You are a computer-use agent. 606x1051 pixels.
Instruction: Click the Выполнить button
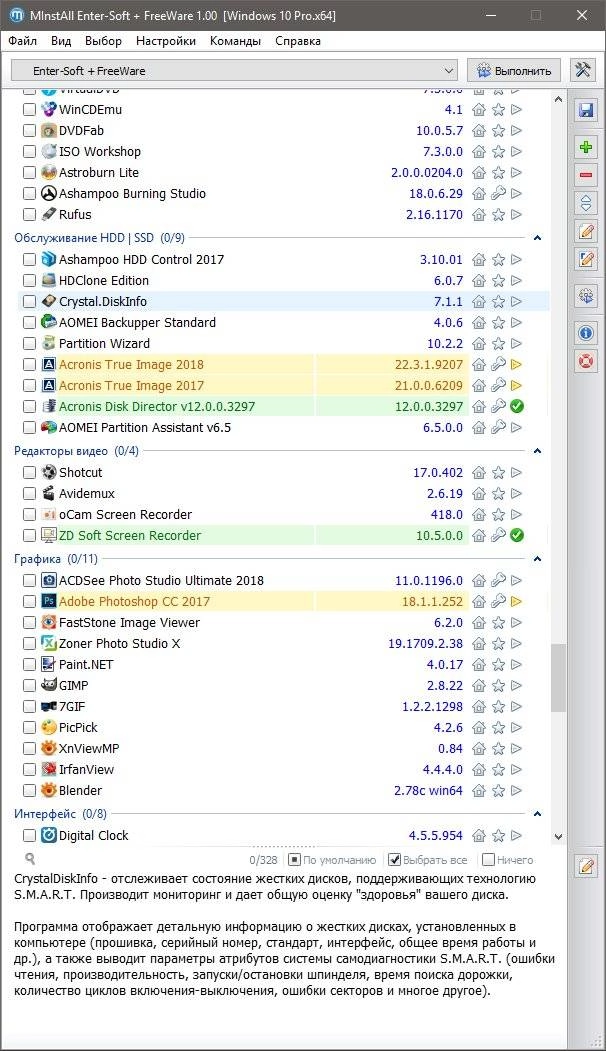tap(513, 70)
